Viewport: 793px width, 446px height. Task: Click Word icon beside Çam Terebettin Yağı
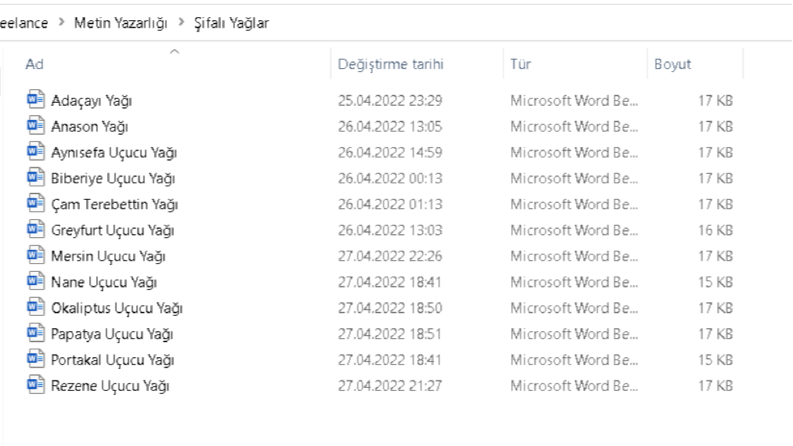coord(35,203)
